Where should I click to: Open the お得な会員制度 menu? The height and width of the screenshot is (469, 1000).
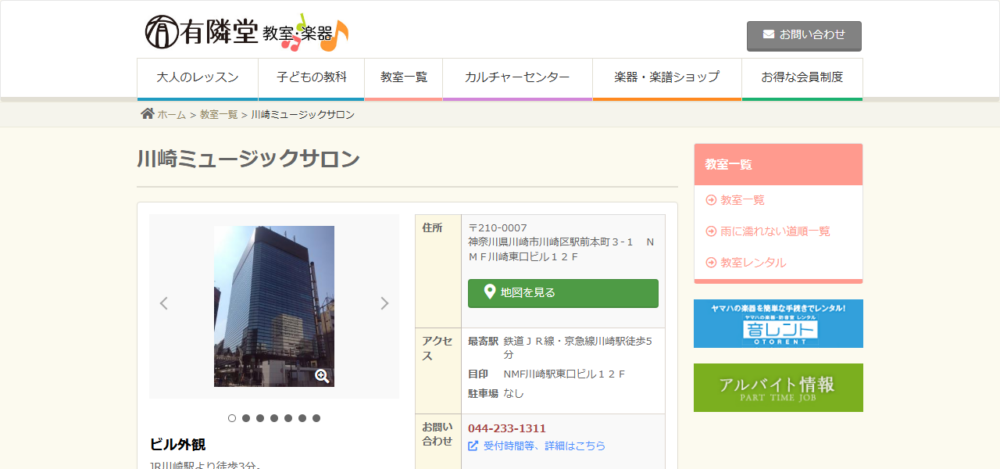[x=802, y=78]
